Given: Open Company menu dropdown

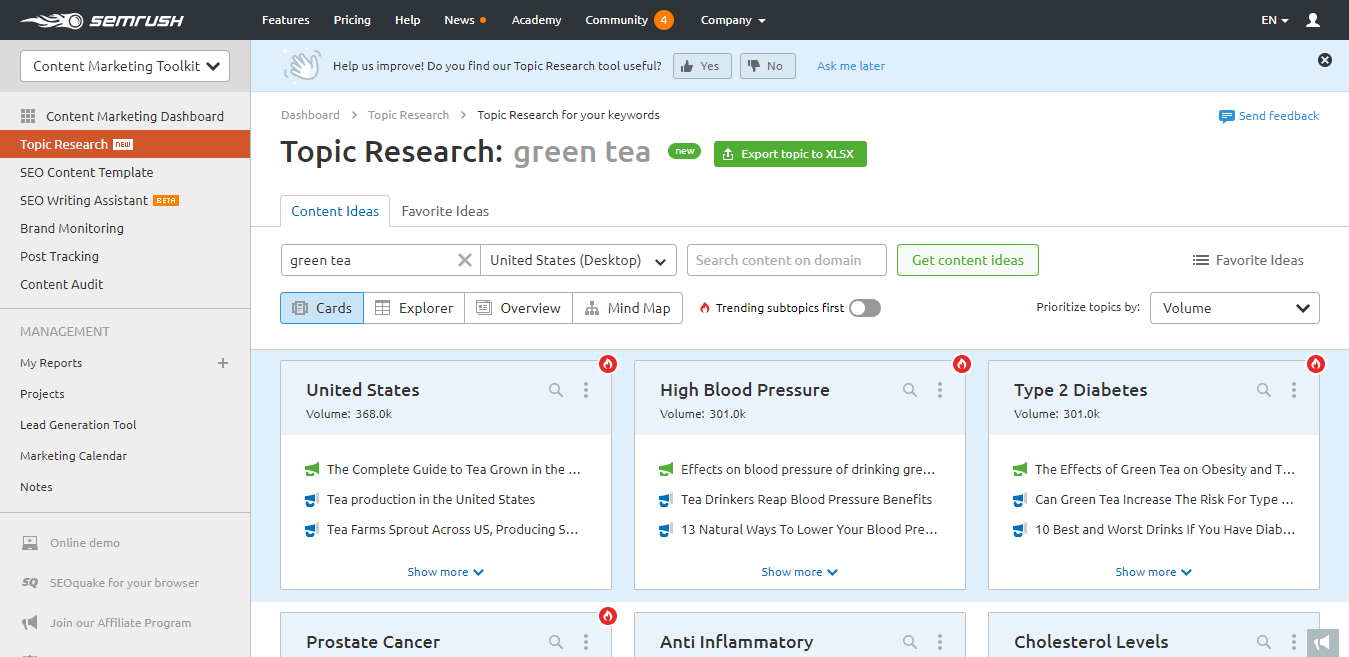Looking at the screenshot, I should pos(733,20).
